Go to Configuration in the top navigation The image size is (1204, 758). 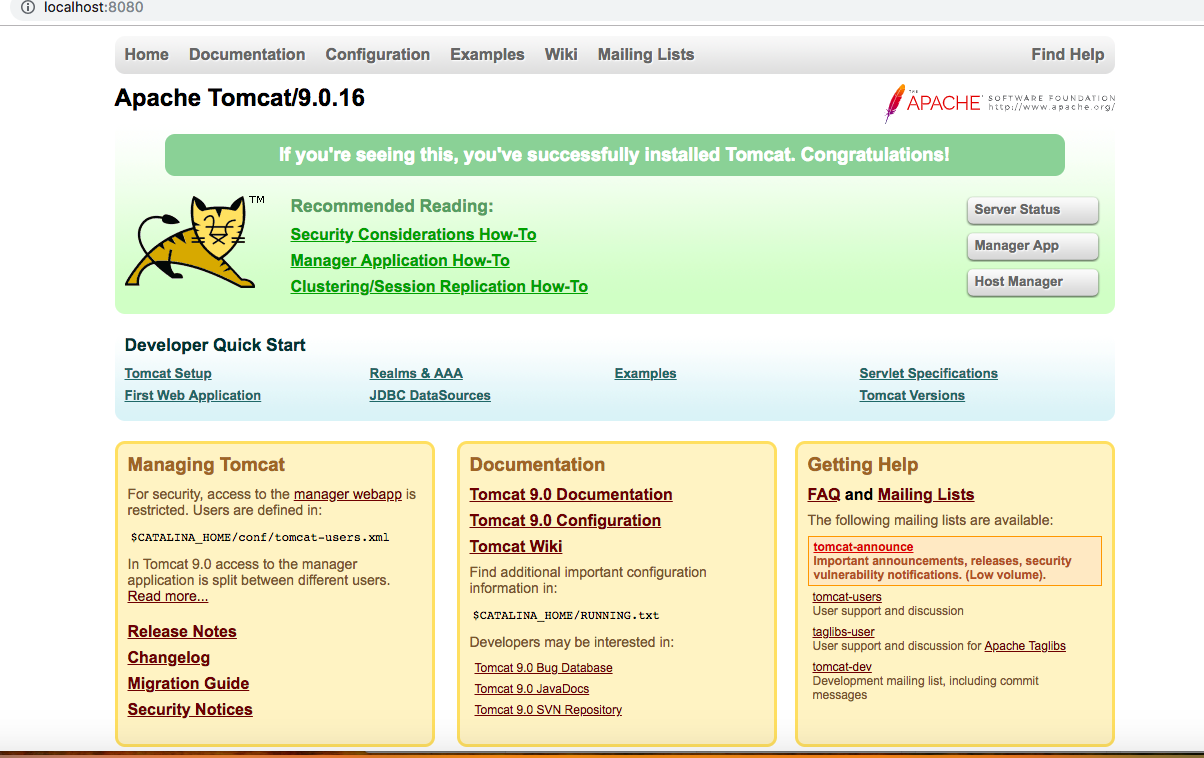click(x=378, y=55)
